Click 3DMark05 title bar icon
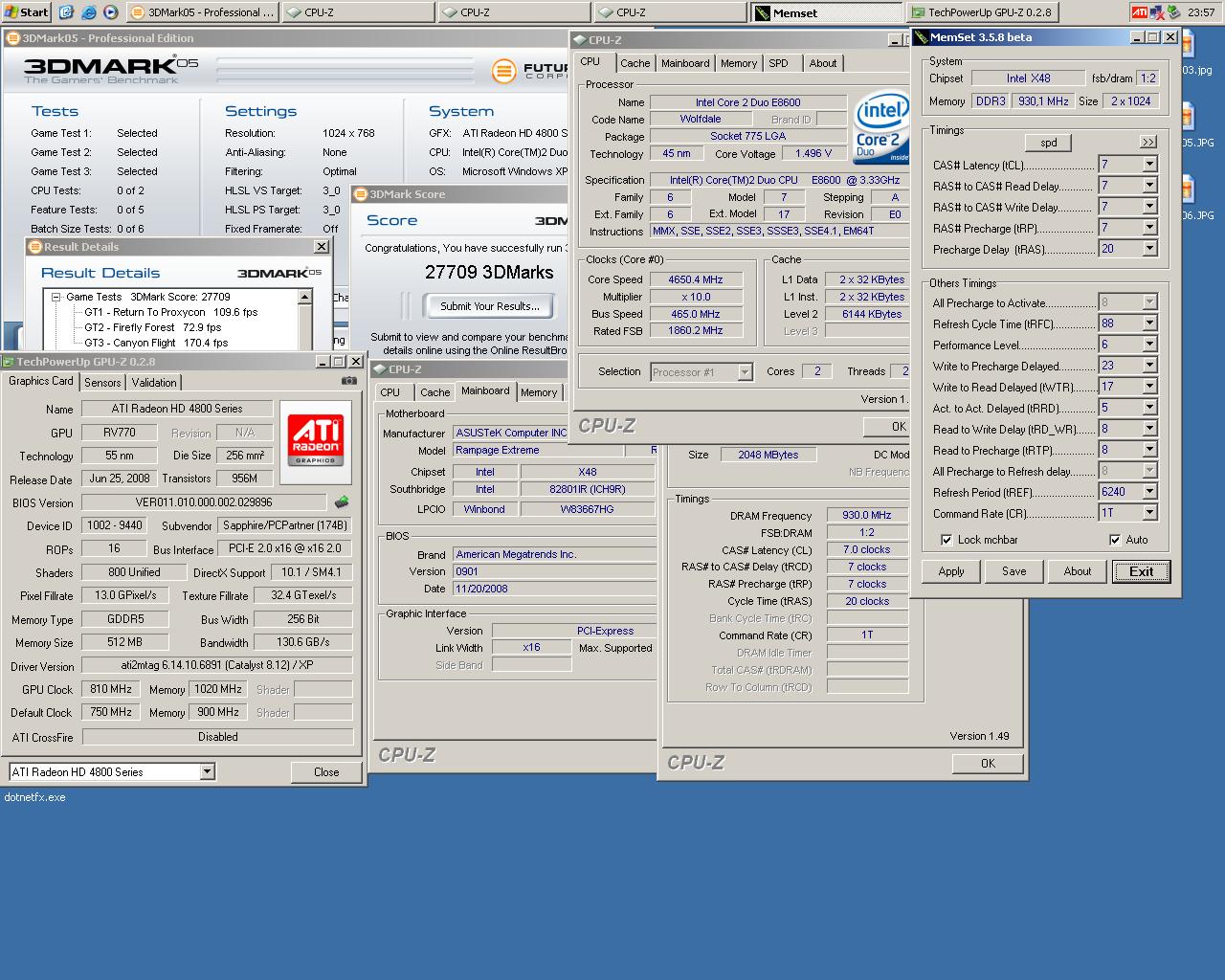 click(12, 38)
